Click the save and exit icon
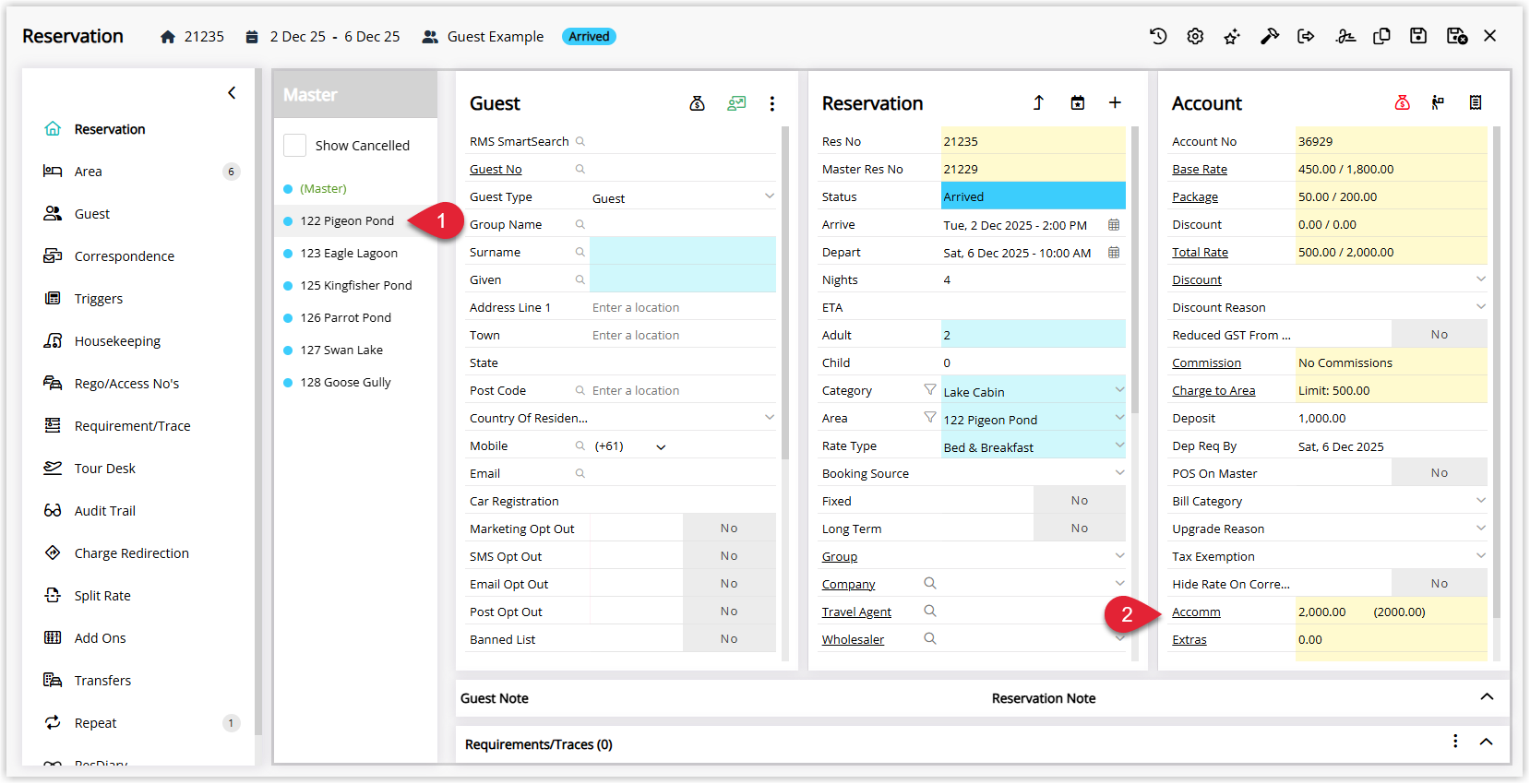Viewport: 1530px width, 784px height. tap(1457, 36)
